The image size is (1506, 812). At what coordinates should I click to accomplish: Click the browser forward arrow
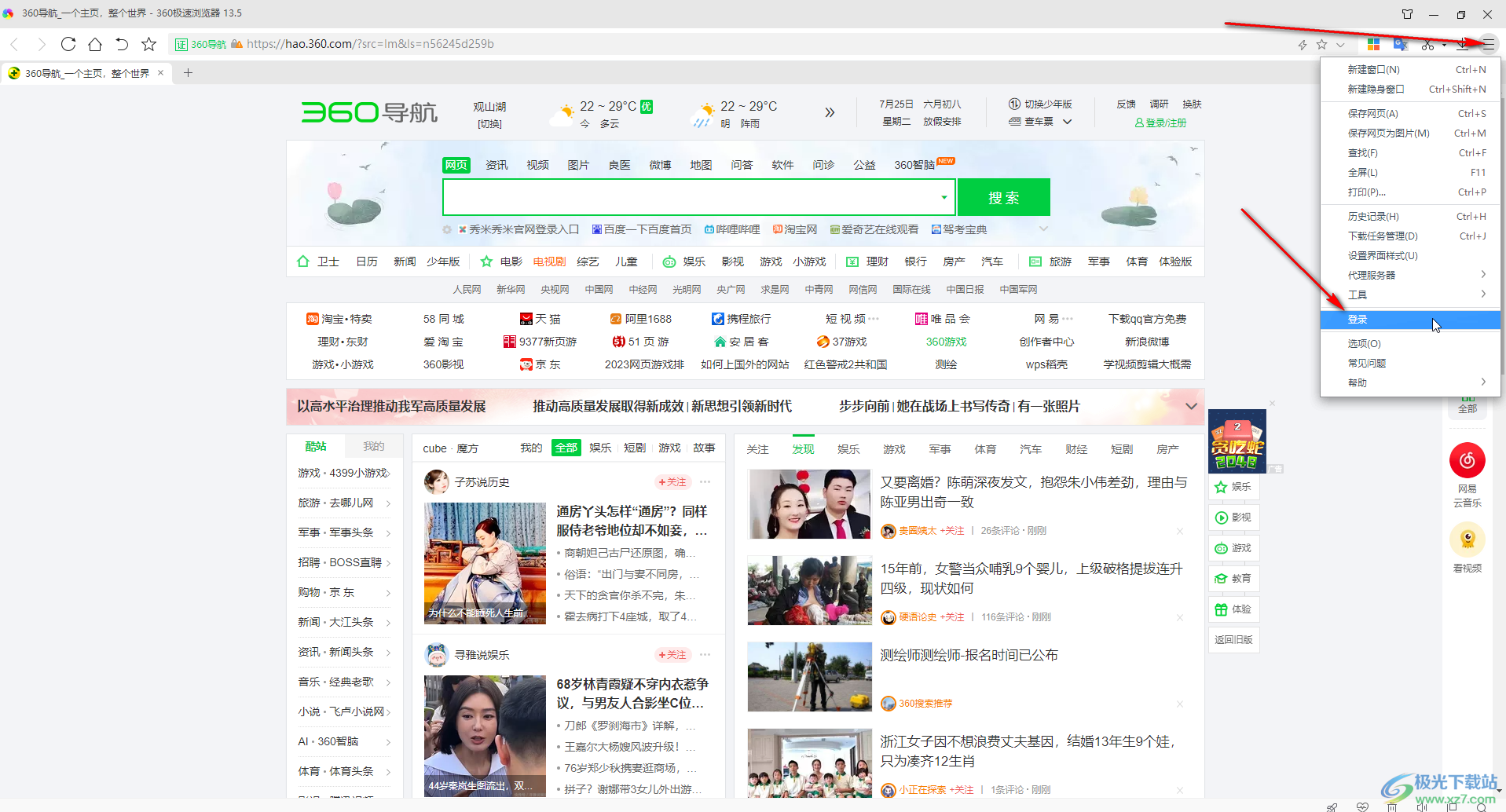click(42, 44)
